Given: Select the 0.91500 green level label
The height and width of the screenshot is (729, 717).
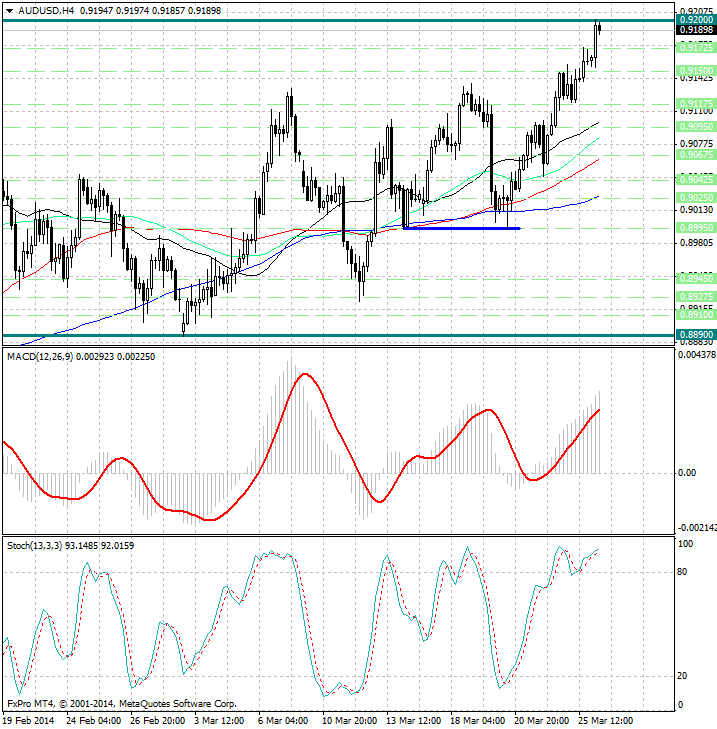Looking at the screenshot, I should [696, 71].
